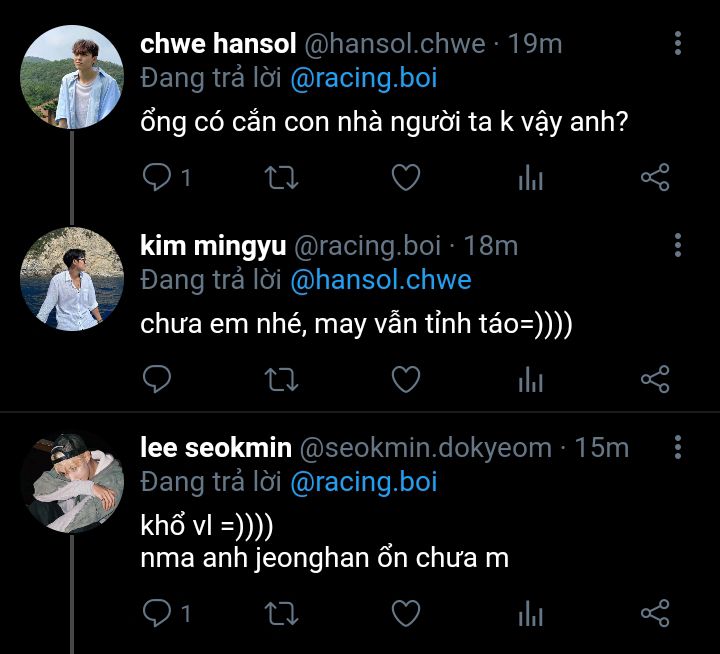Screen dimensions: 720x654
Task: Share kim mingyu's tweet
Action: click(654, 379)
